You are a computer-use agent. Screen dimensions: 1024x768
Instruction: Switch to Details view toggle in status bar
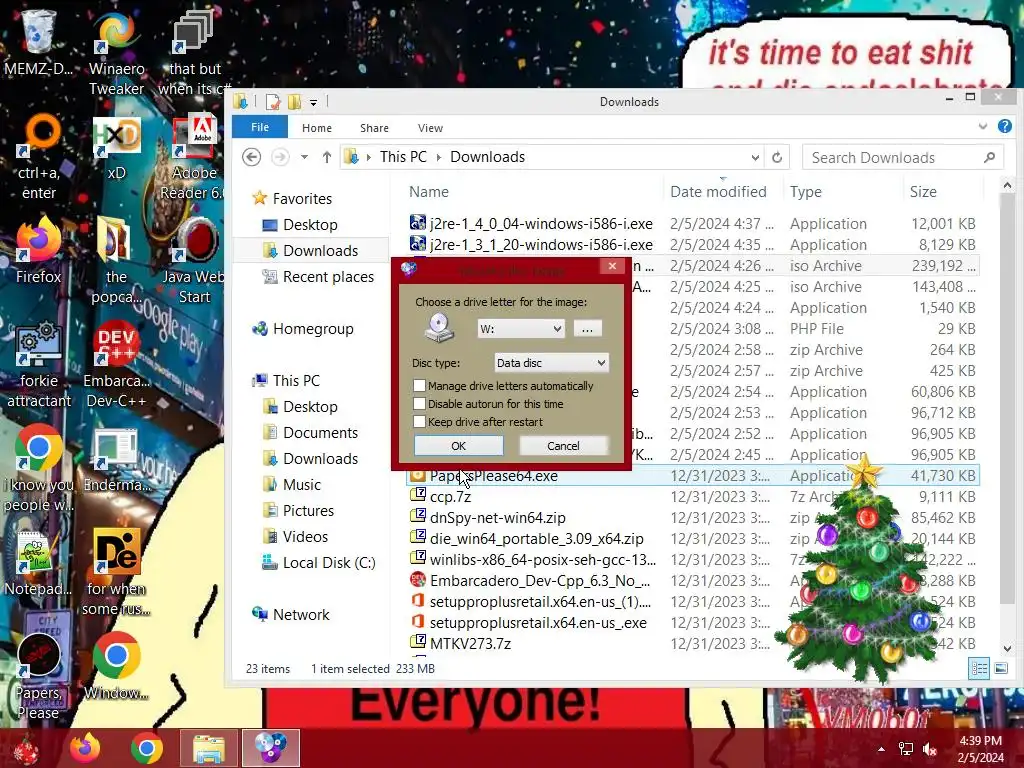tap(979, 669)
